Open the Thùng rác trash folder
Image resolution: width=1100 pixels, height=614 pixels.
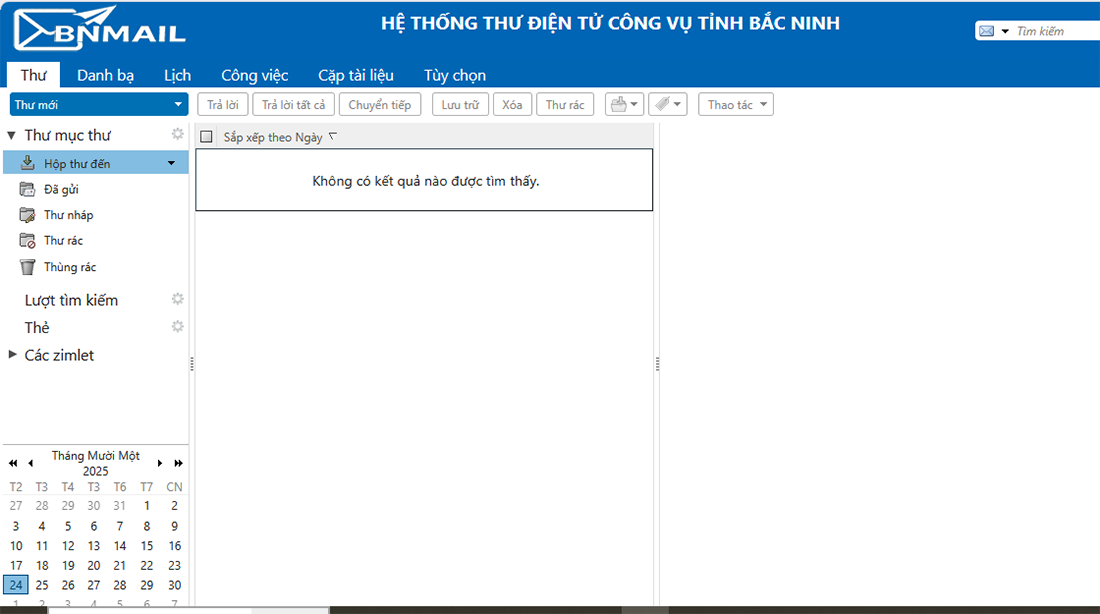(x=69, y=267)
